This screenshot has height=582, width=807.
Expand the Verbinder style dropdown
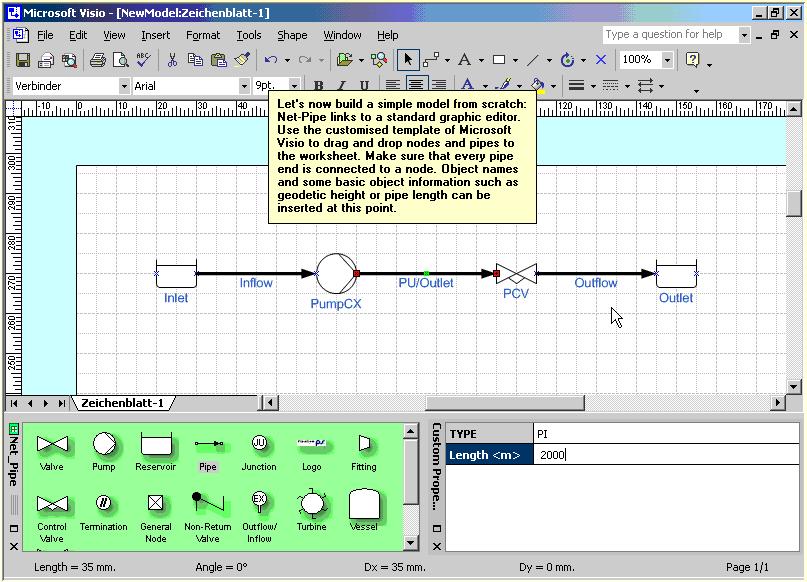tap(124, 86)
